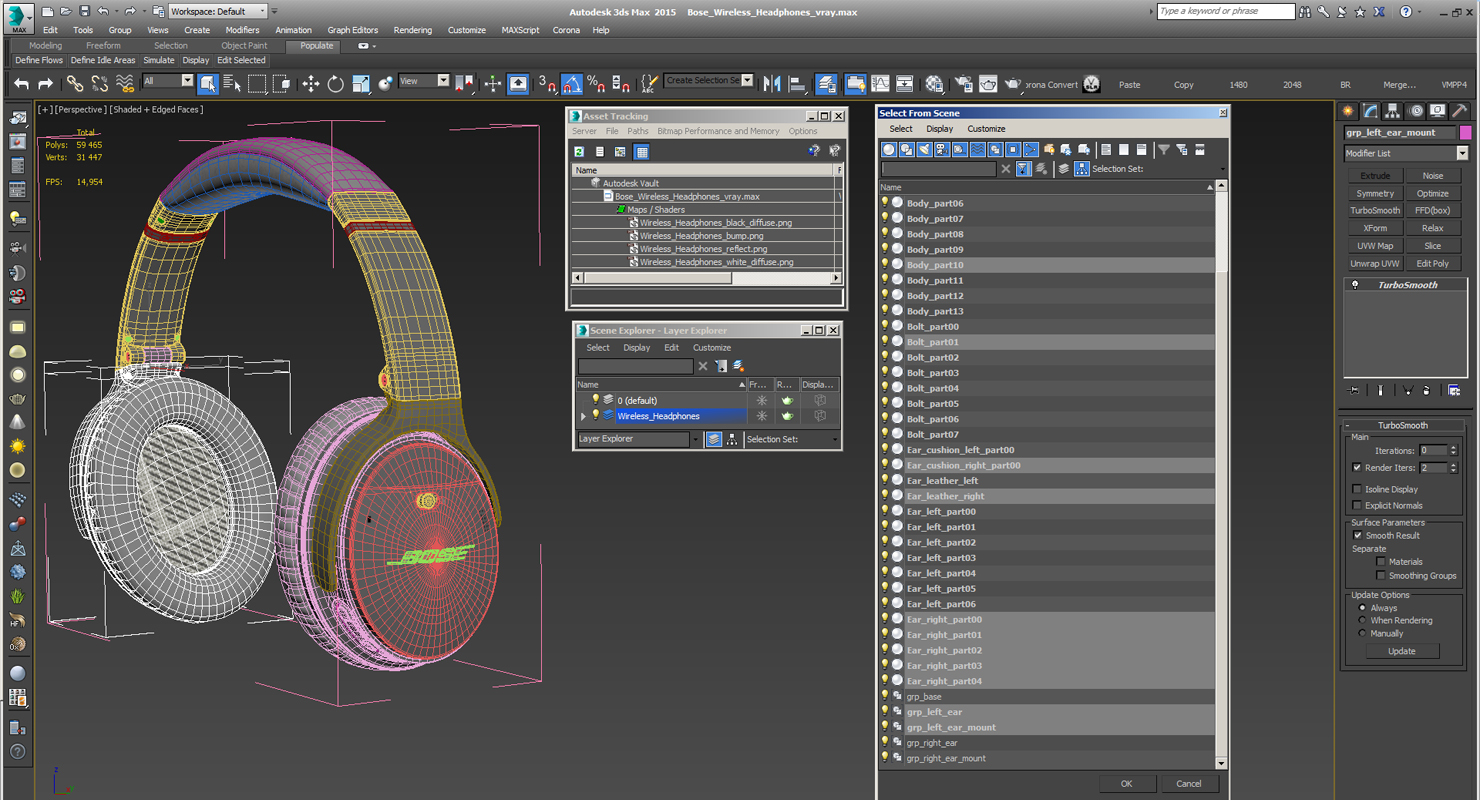Screen dimensions: 1480x800
Task: Open Render Setup teapot icon
Action: (963, 84)
